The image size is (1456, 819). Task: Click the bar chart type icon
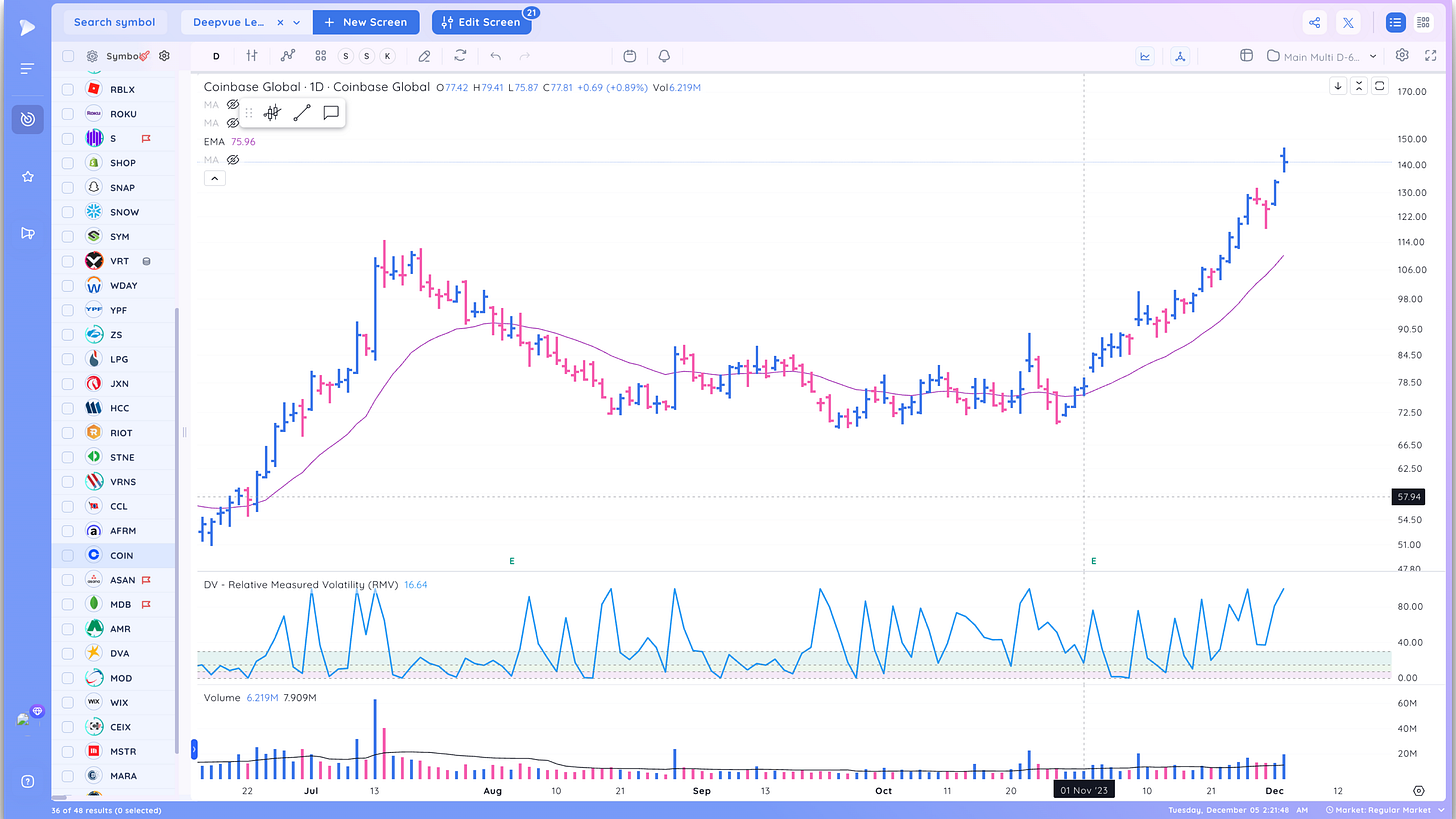[252, 56]
